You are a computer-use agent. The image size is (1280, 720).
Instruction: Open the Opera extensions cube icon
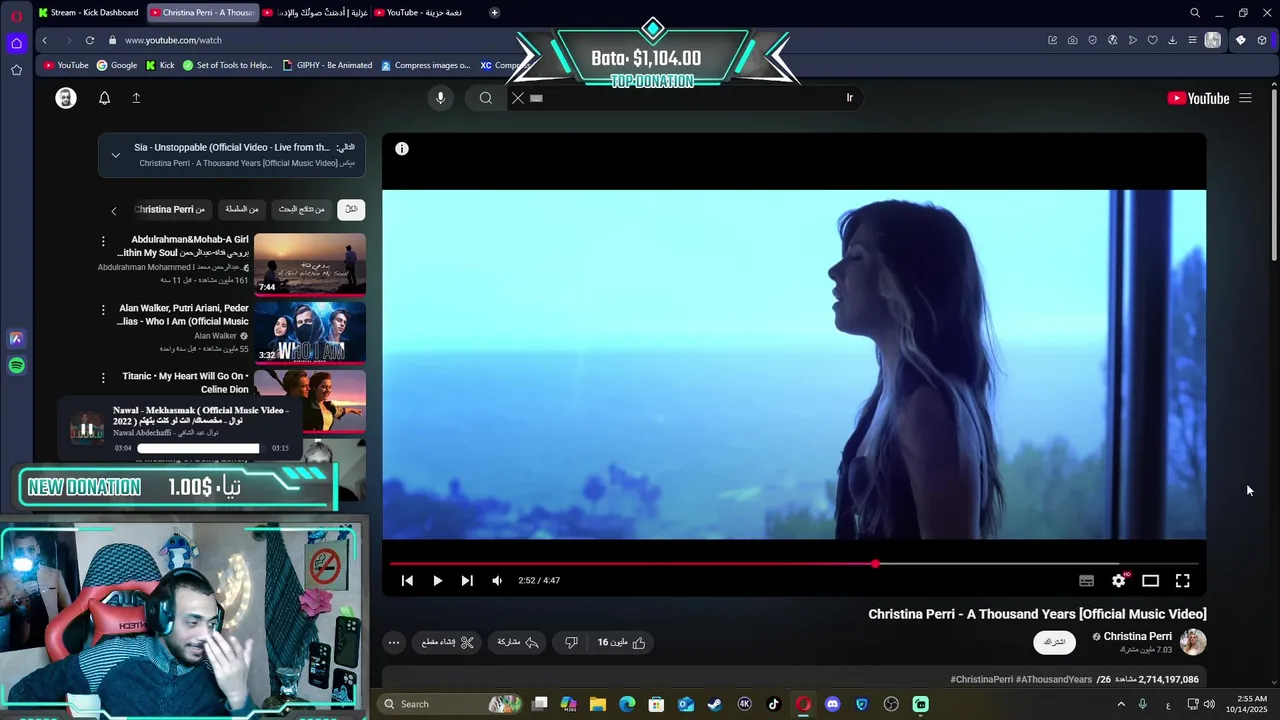pos(1262,40)
